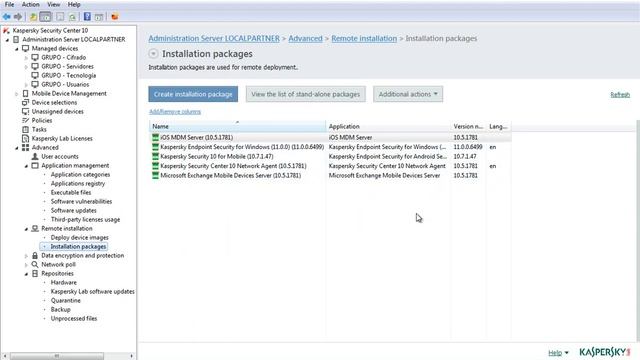Click the Repositories cabinet icon

[x=35, y=273]
